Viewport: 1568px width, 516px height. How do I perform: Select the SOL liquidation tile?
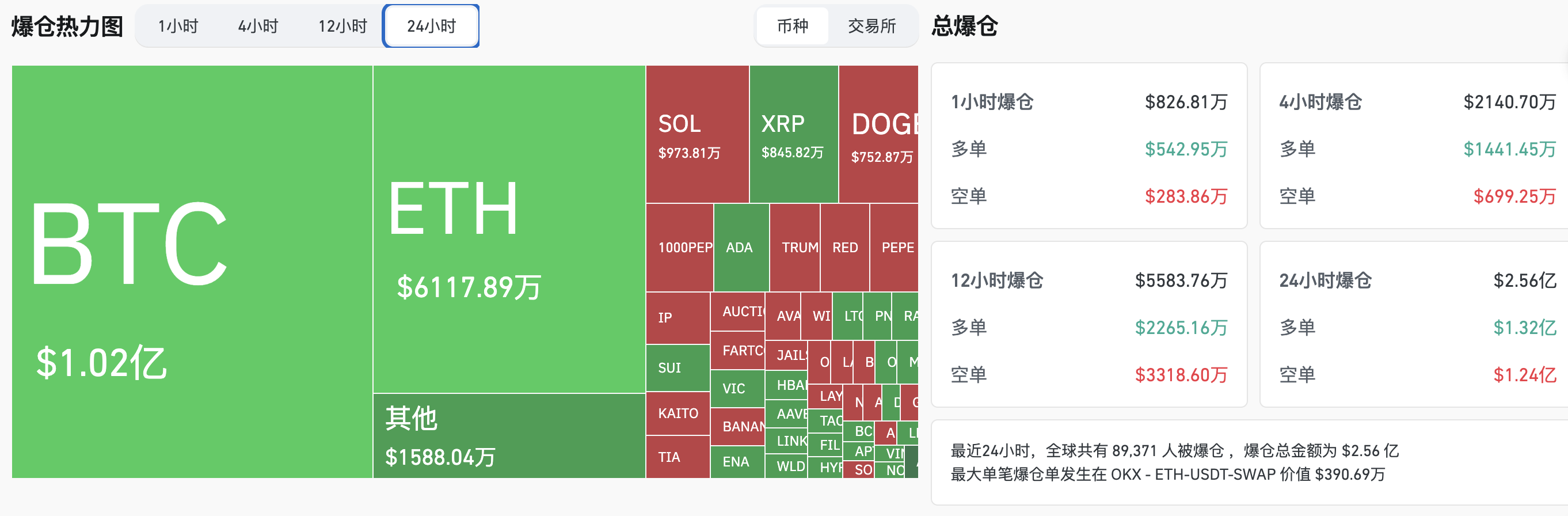click(x=697, y=134)
